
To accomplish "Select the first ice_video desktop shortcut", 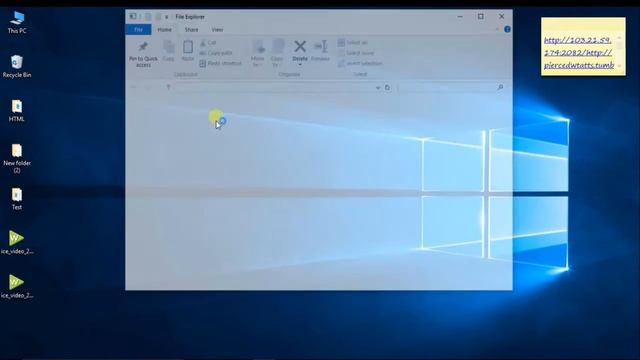I will tap(17, 242).
